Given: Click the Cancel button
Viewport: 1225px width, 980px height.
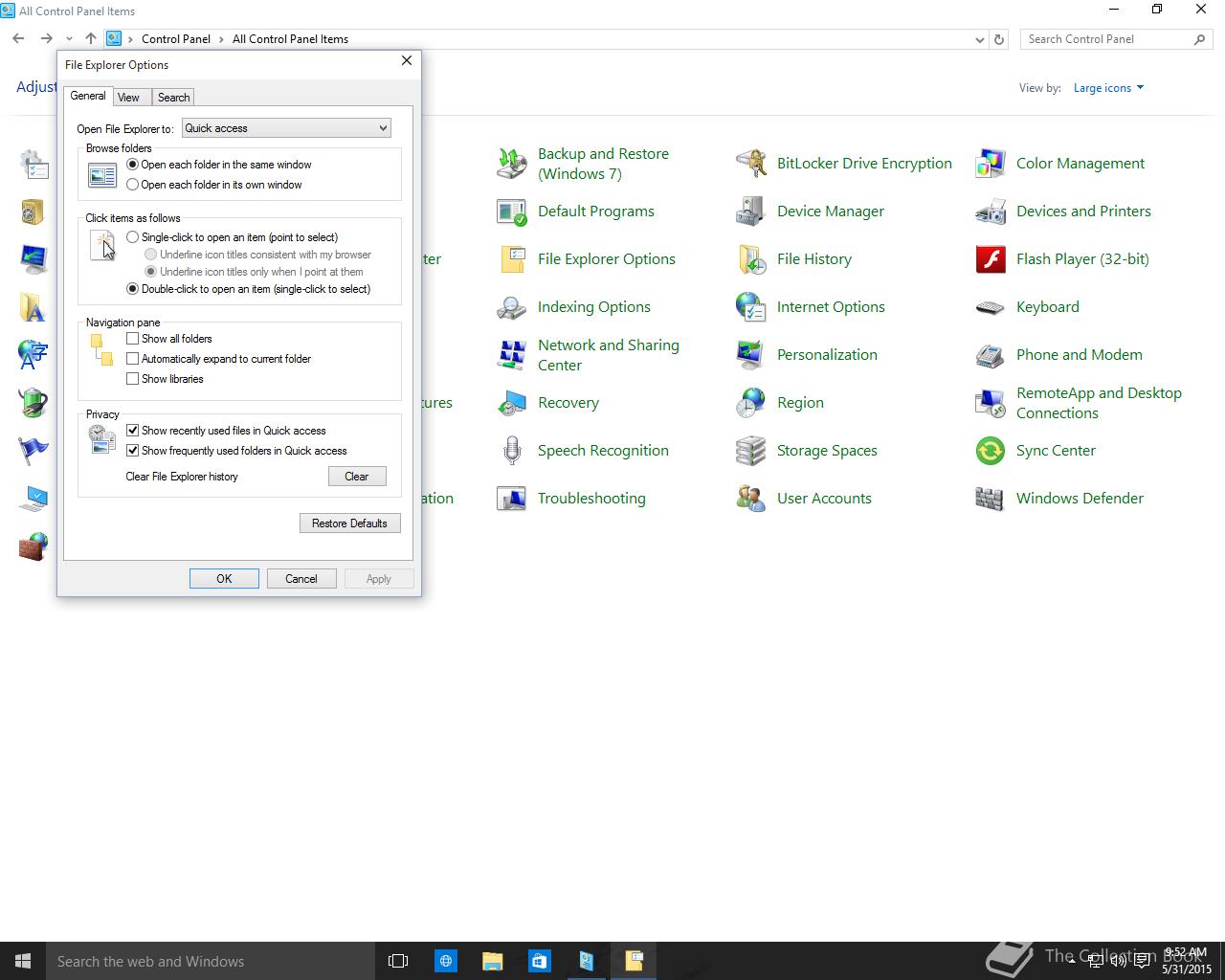Looking at the screenshot, I should pos(301,579).
